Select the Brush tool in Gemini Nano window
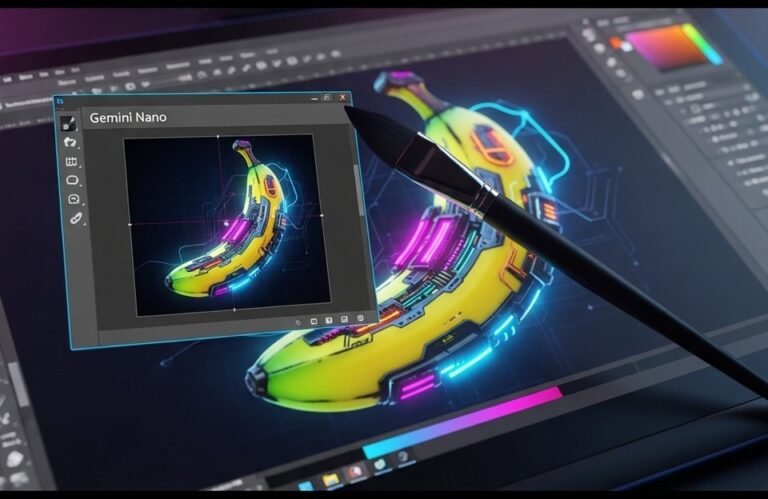This screenshot has height=499, width=768. (x=68, y=124)
